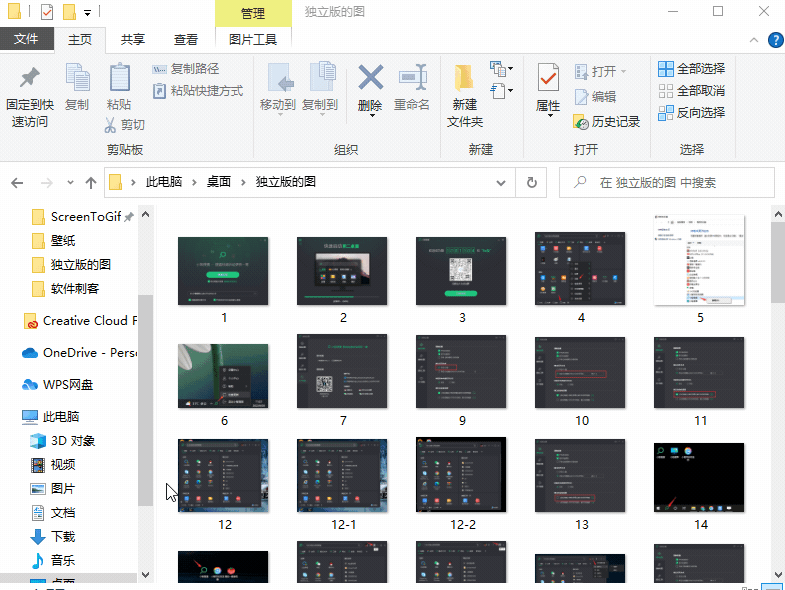Image resolution: width=785 pixels, height=590 pixels.
Task: Switch to the Picture Tools (图片工具) tab
Action: (x=253, y=40)
